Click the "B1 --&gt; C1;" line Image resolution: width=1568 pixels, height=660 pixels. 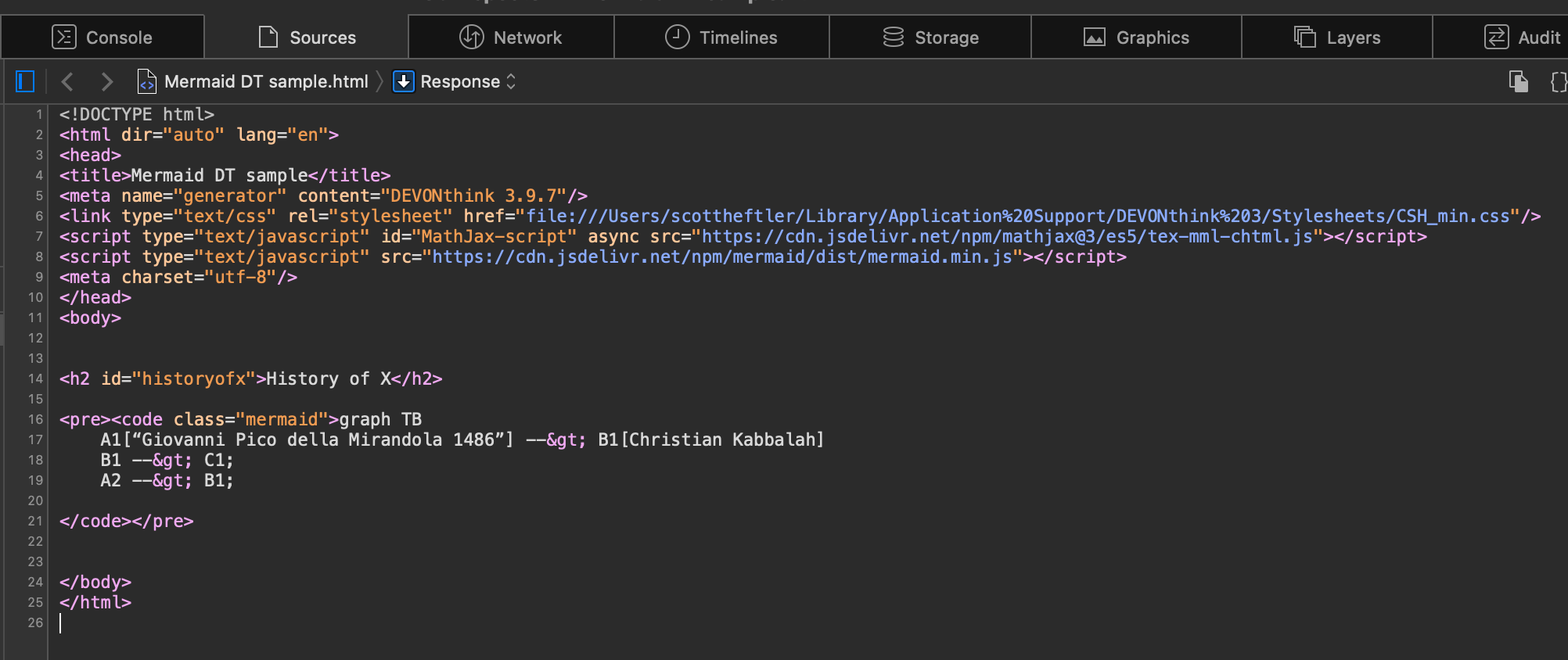(x=167, y=460)
